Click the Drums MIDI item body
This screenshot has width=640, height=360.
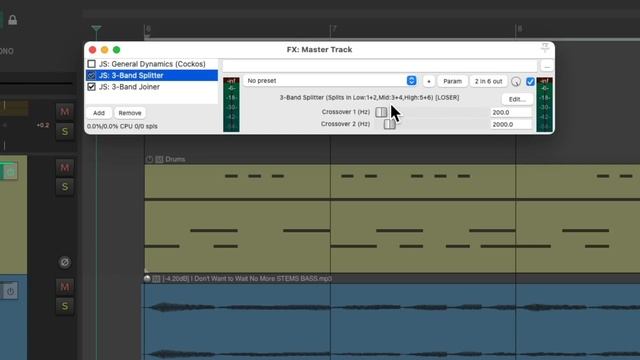[x=392, y=218]
